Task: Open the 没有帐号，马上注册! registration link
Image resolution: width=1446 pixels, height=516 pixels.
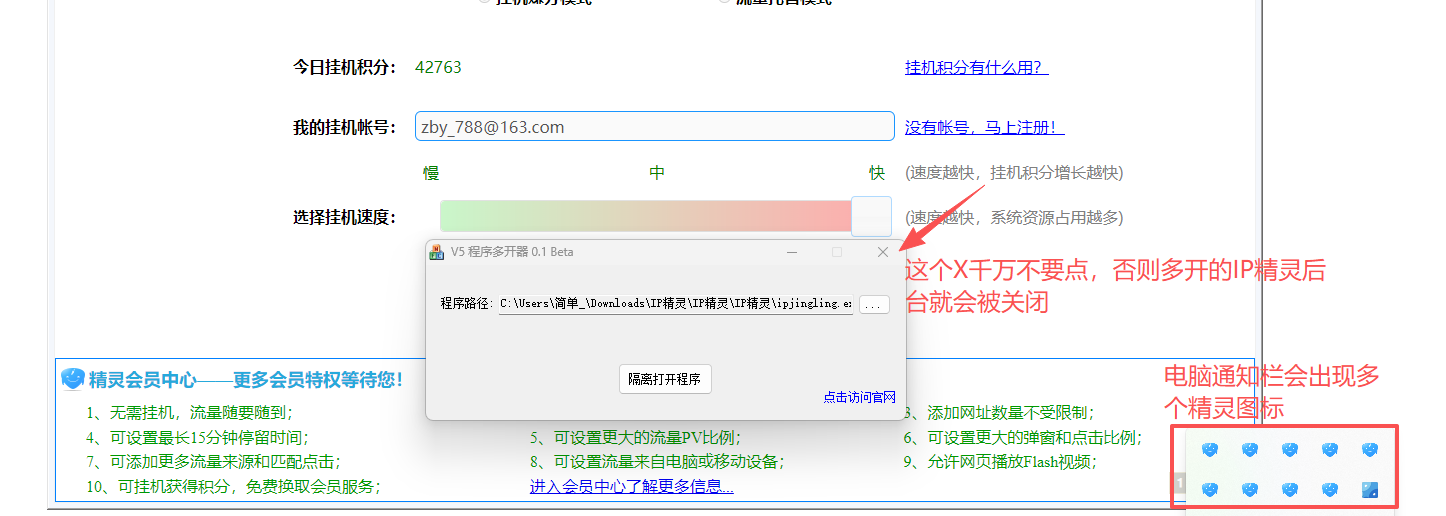Action: pos(984,127)
